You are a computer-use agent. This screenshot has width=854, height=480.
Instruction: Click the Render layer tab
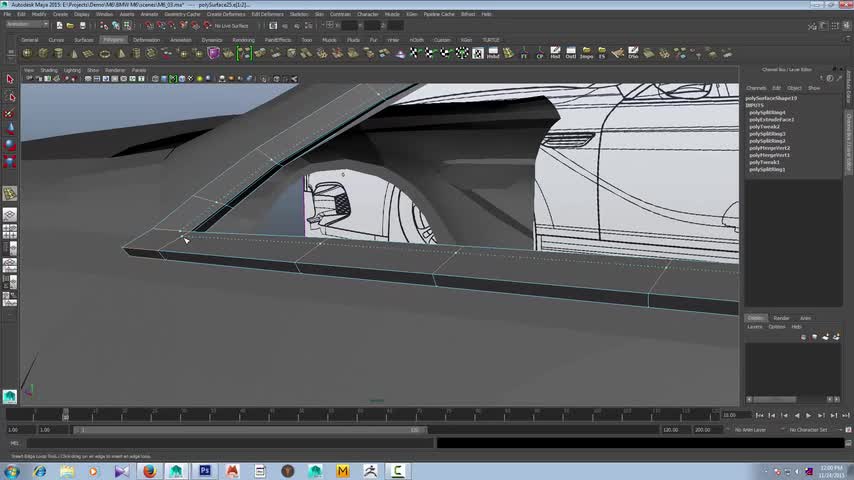(781, 318)
